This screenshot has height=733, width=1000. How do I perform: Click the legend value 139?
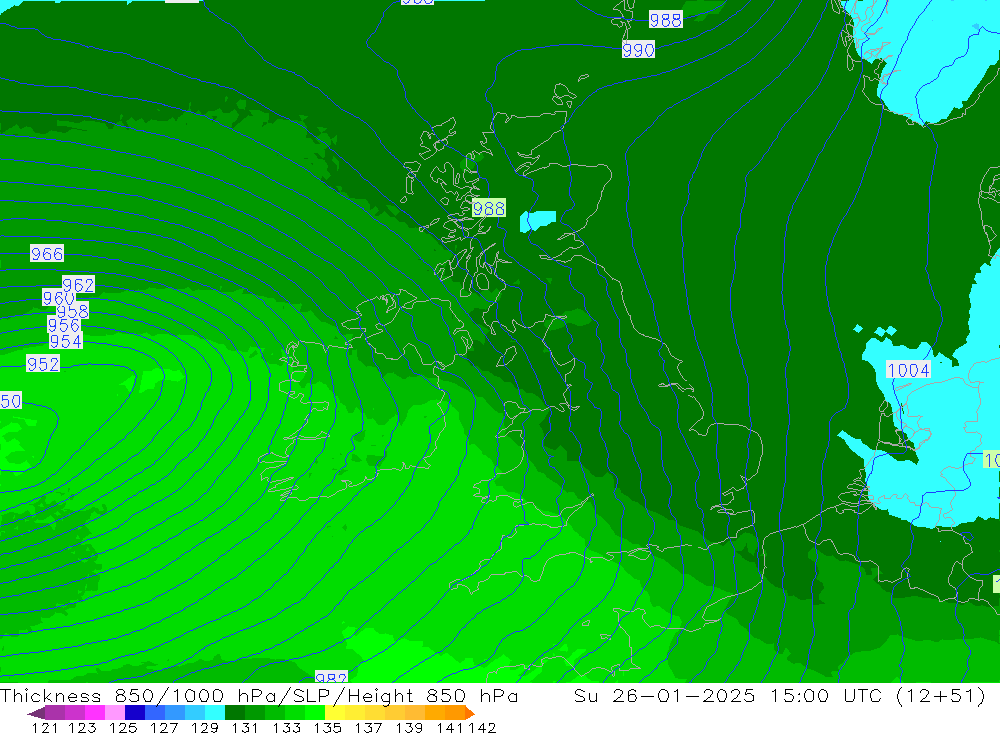point(409,727)
